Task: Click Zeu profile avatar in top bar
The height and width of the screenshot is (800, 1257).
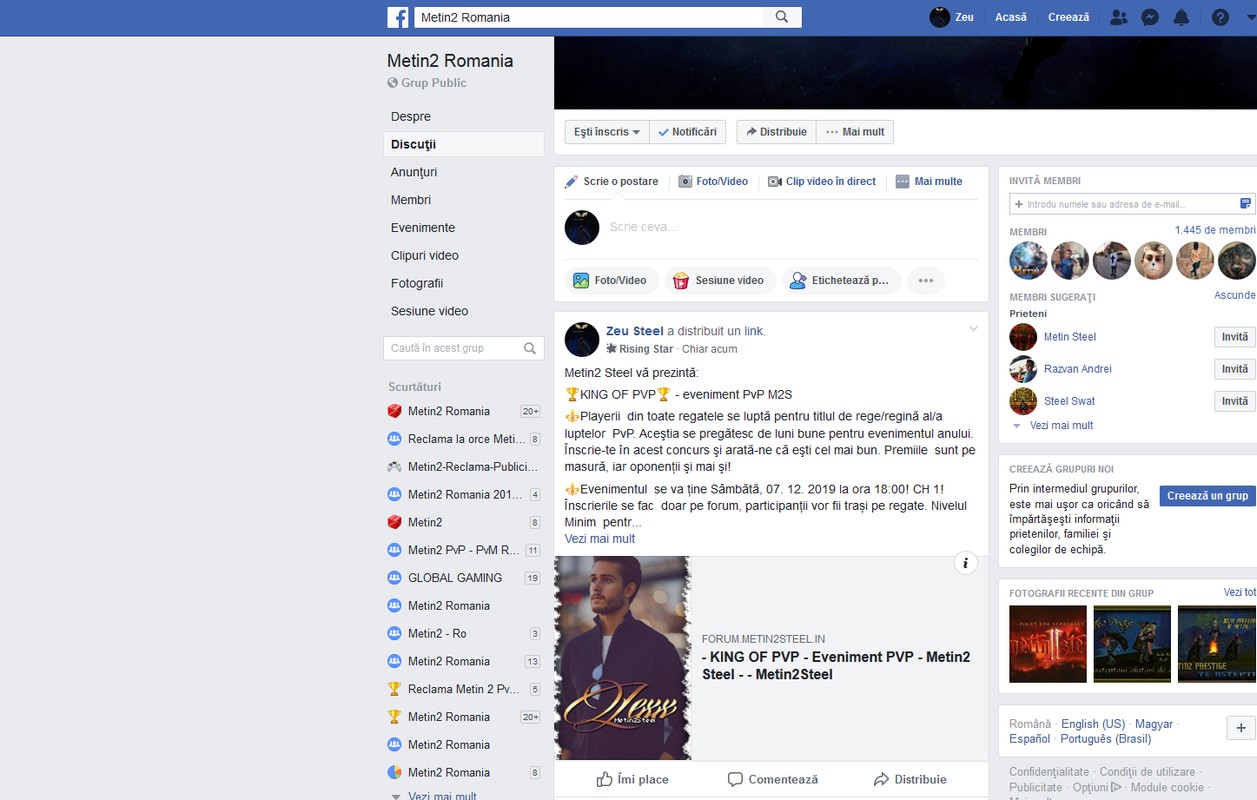Action: pyautogui.click(x=939, y=17)
